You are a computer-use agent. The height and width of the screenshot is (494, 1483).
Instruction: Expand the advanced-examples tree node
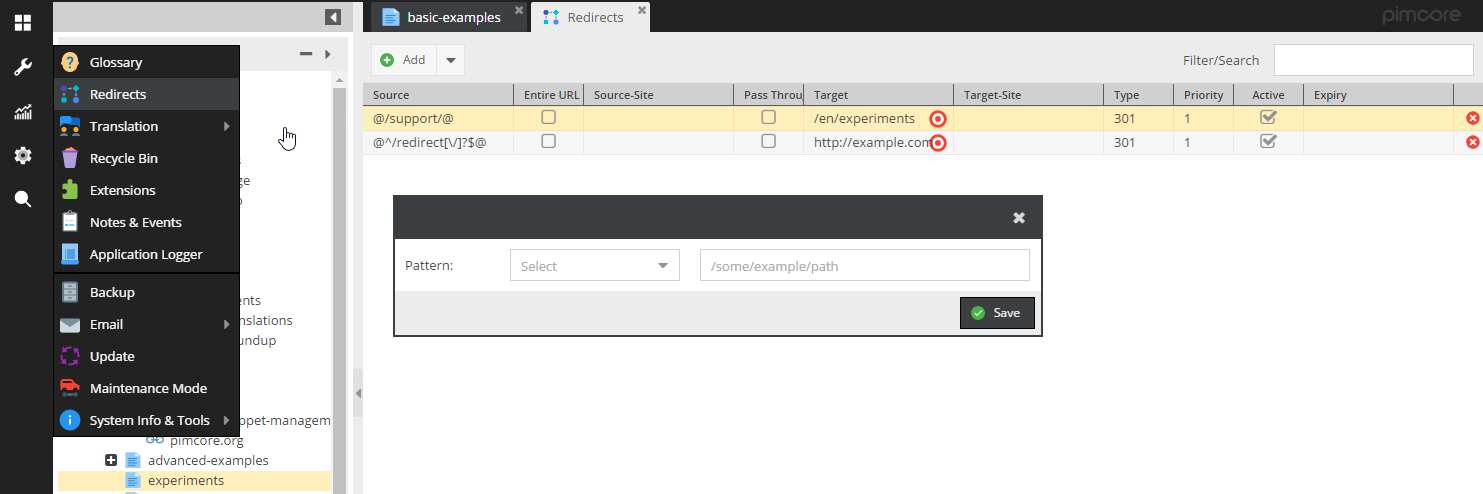click(x=111, y=460)
